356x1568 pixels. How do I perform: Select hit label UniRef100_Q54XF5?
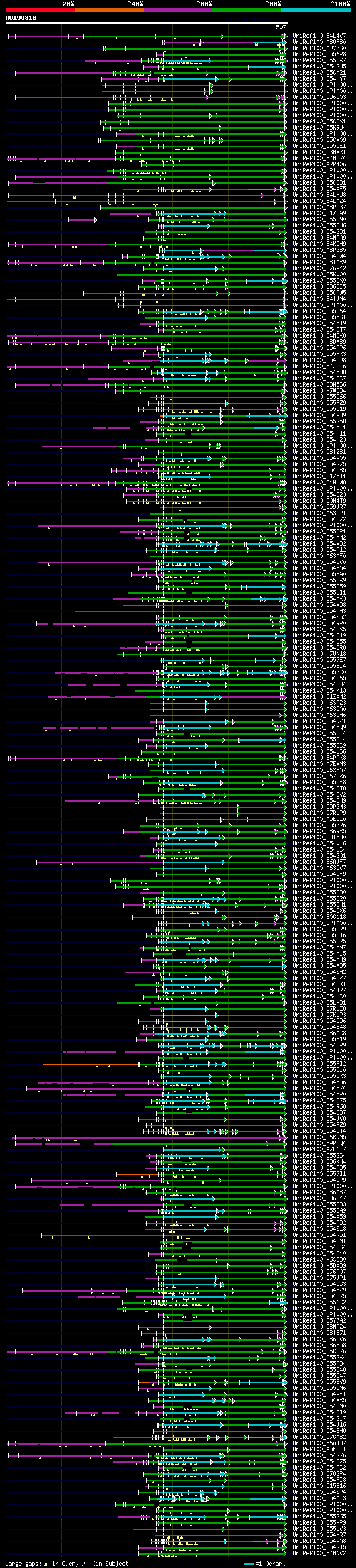319,189
